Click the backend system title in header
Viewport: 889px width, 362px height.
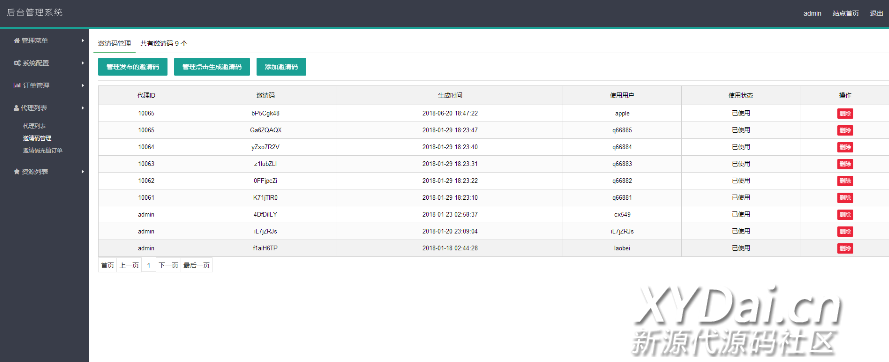[35, 12]
